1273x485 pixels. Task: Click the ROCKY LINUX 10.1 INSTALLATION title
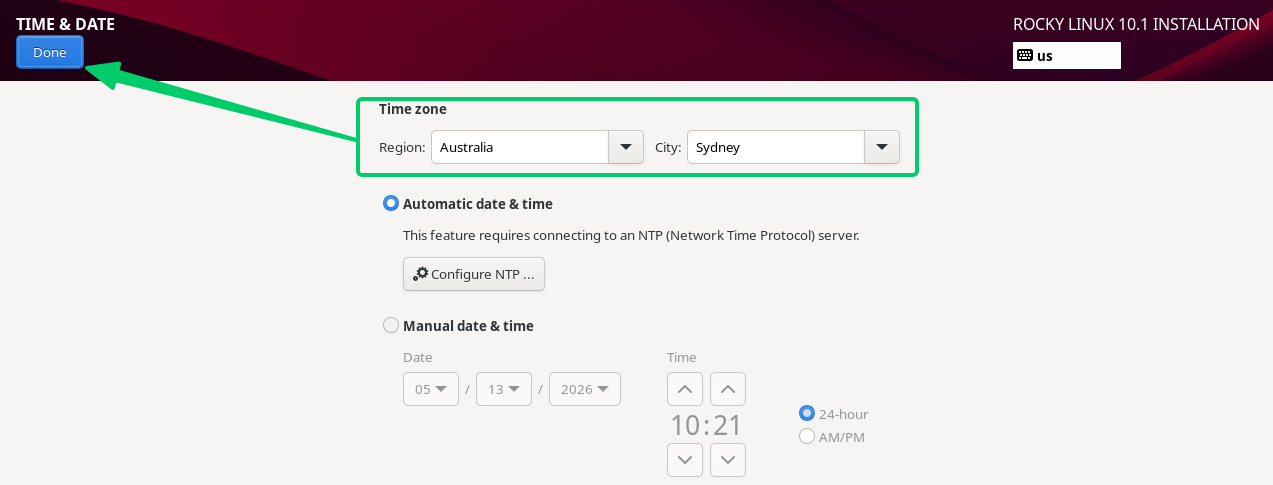pyautogui.click(x=1136, y=24)
